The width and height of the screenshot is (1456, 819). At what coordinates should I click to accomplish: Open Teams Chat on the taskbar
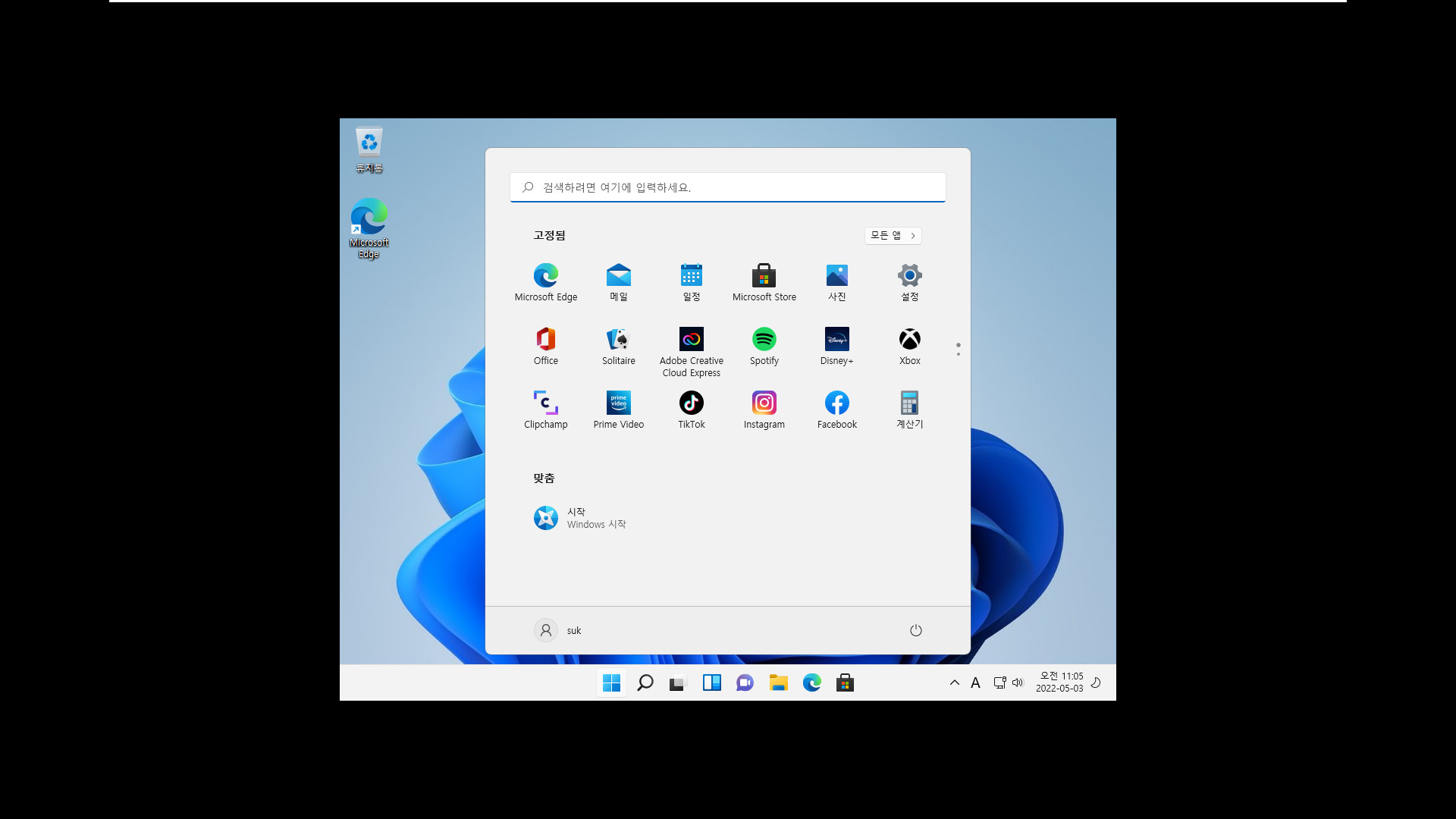click(745, 683)
